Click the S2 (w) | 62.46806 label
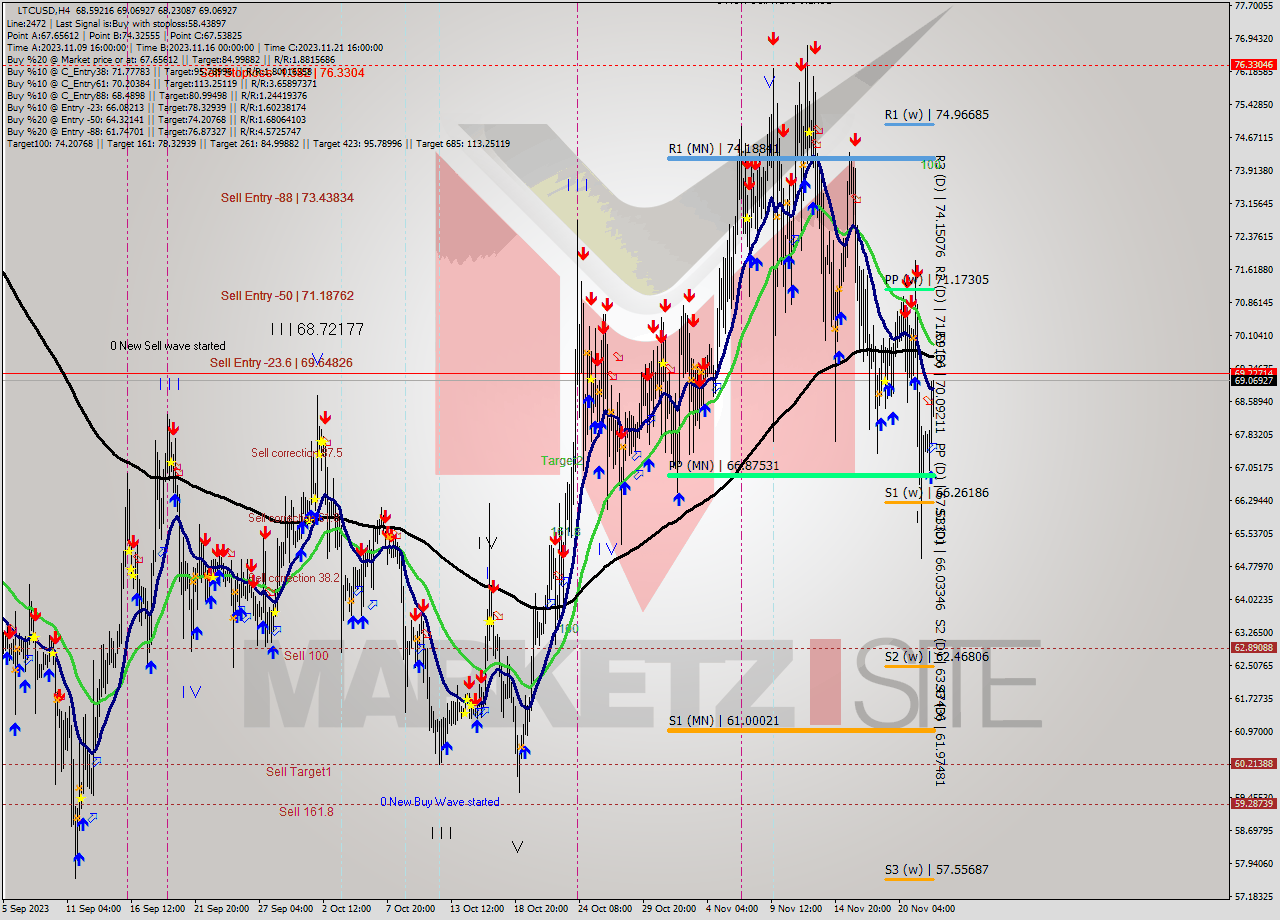1280x920 pixels. coord(937,657)
